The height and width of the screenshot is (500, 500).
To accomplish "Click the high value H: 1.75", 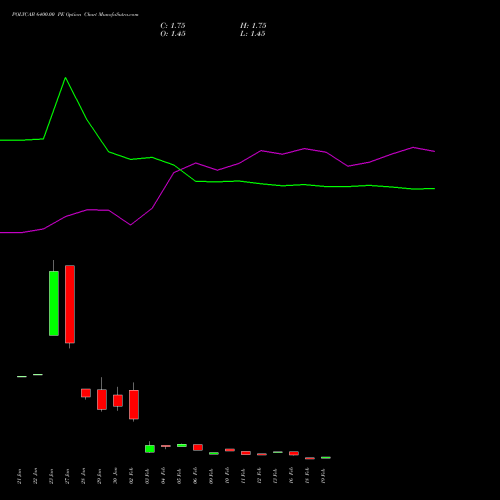I will click(x=253, y=26).
